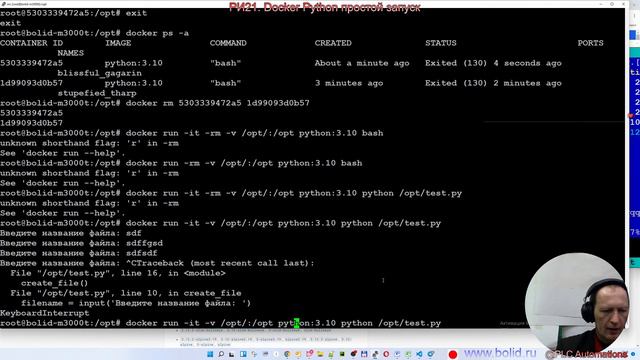The width and height of the screenshot is (640, 360).
Task: Click '3 minutes ago' created value
Action: (x=349, y=83)
